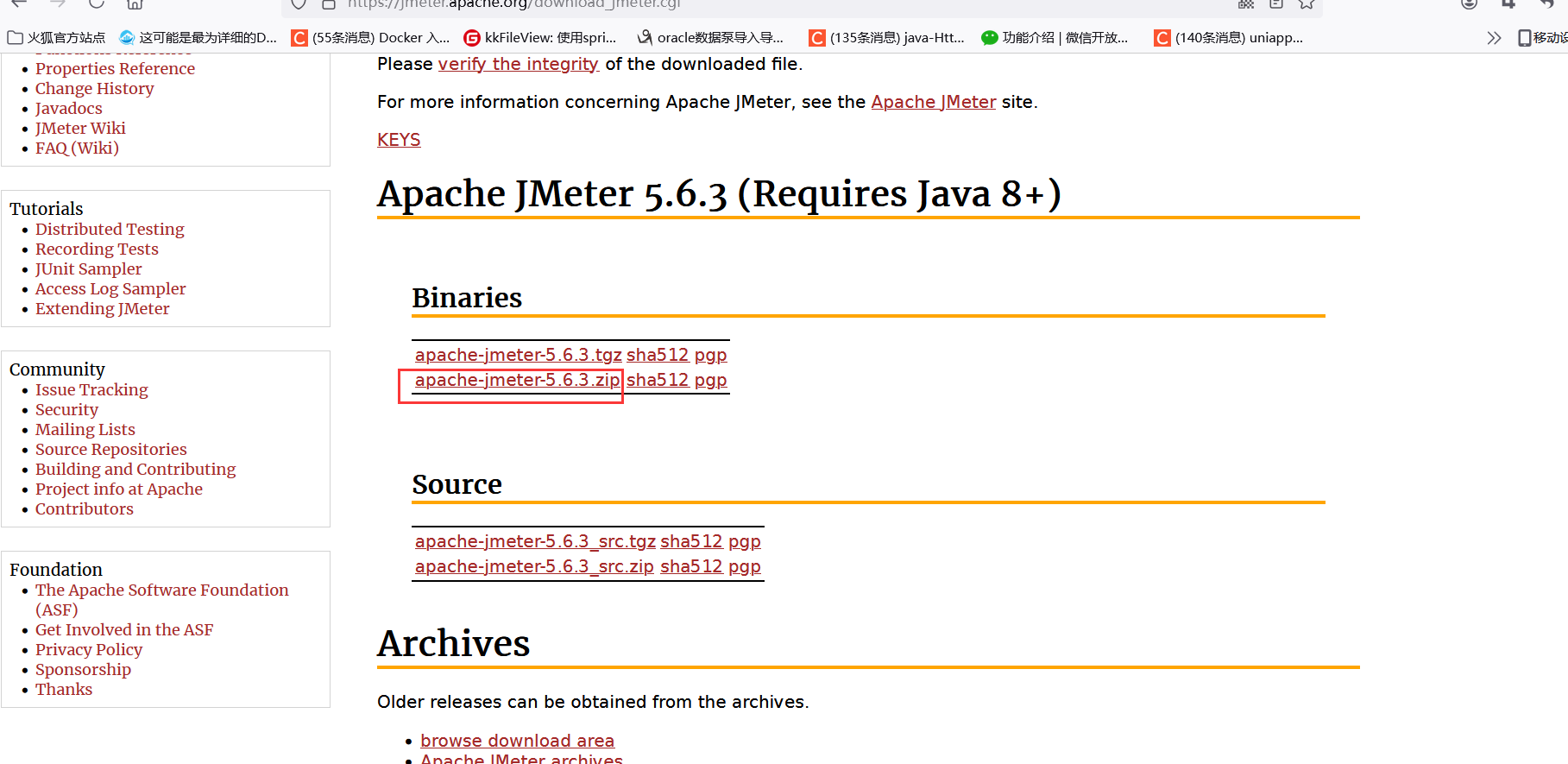Click the verify the integrity link
Screen dimensions: 1568x764
tap(518, 64)
